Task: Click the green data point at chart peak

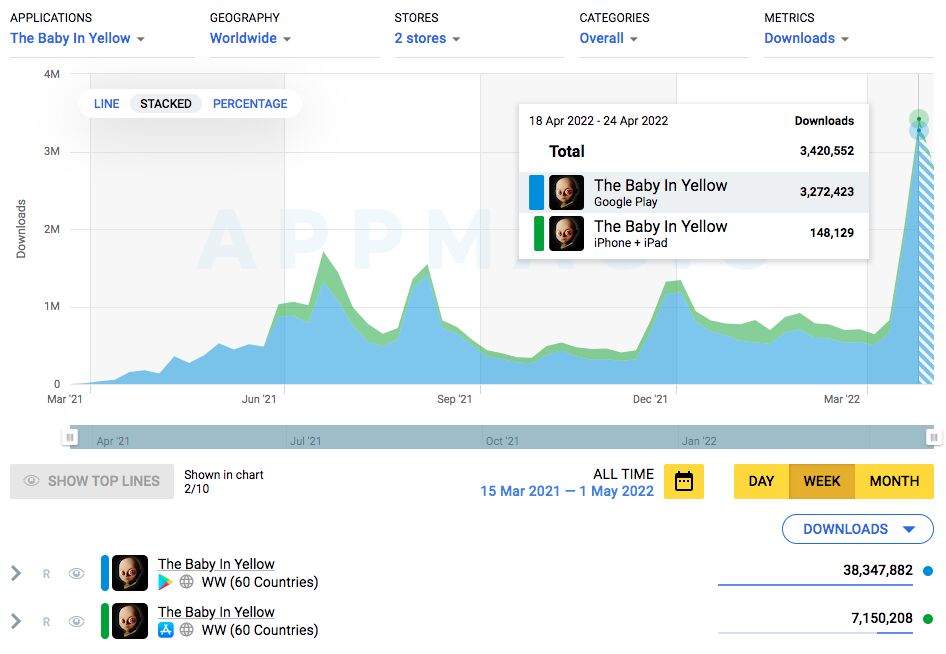Action: tap(919, 118)
